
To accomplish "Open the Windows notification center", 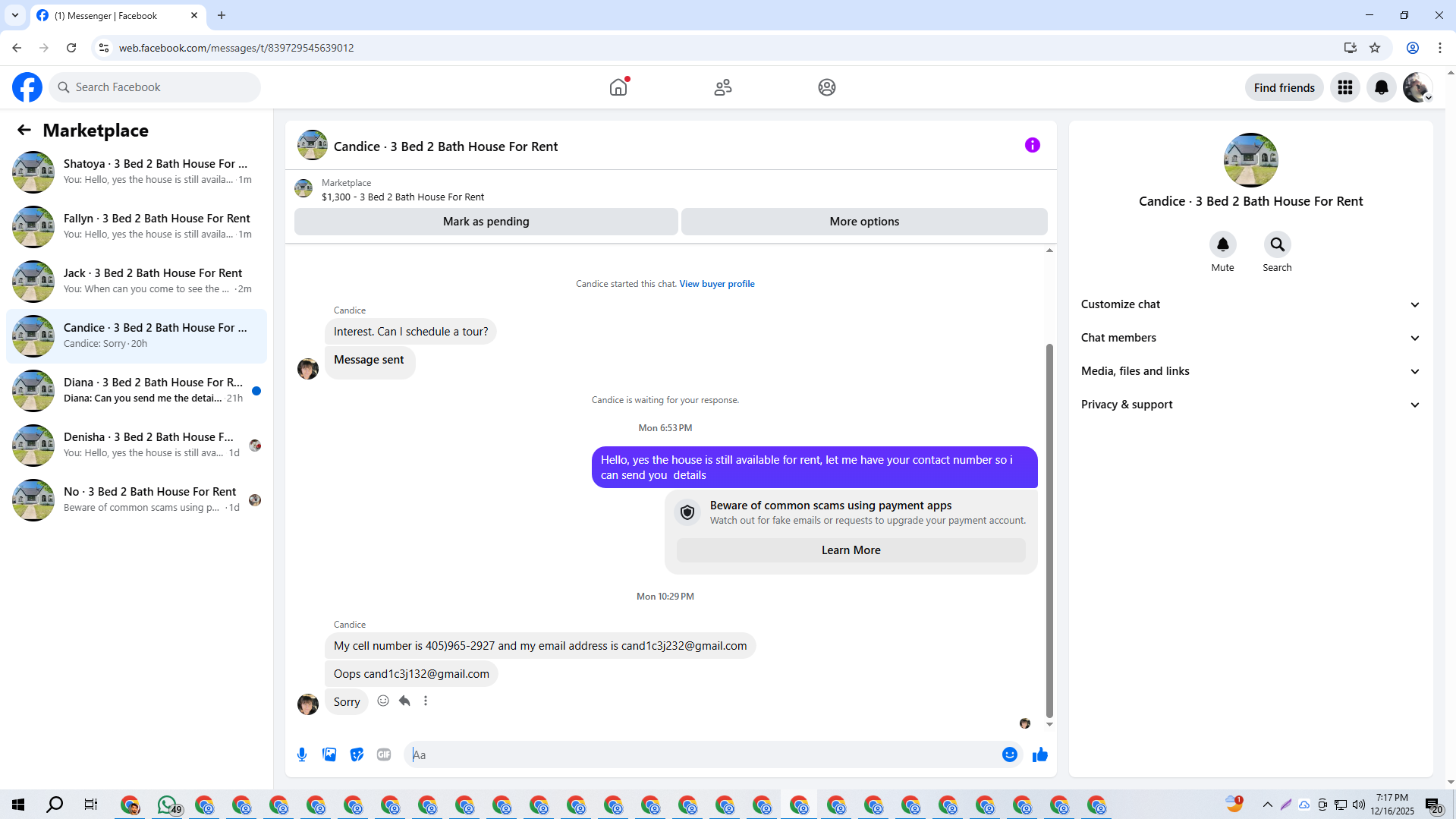I will (1433, 805).
